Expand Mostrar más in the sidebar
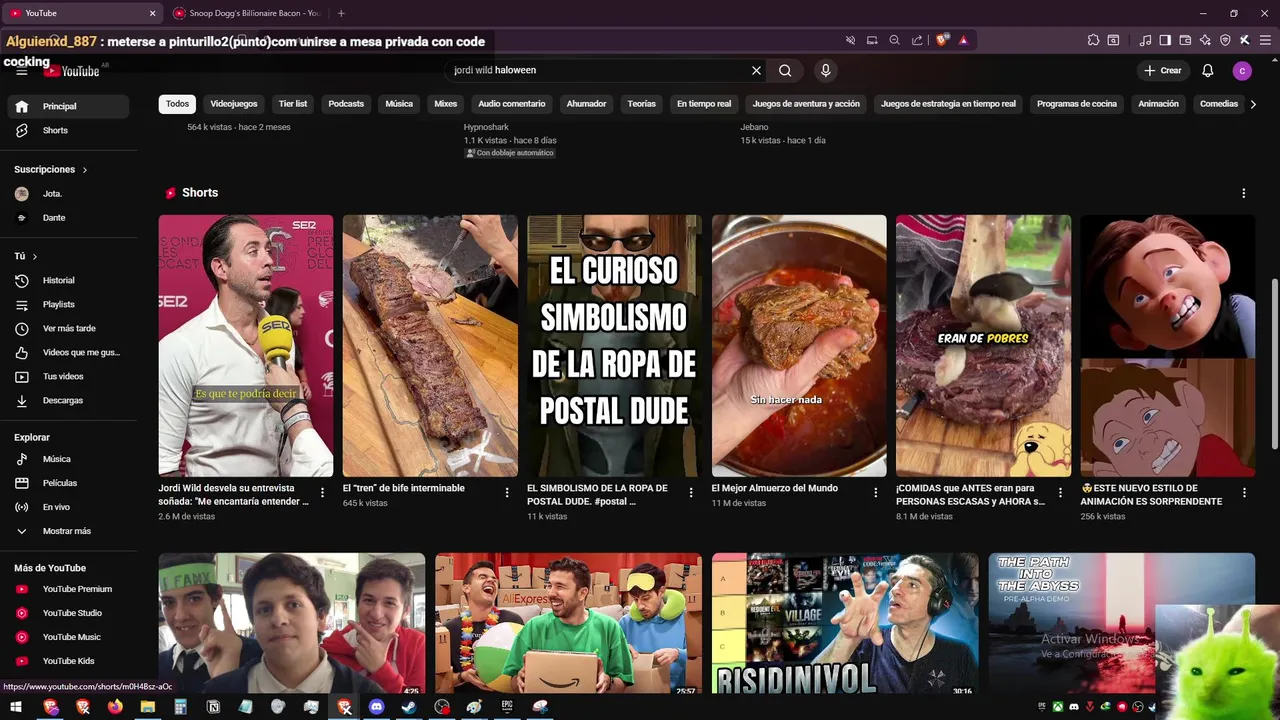 (68, 531)
